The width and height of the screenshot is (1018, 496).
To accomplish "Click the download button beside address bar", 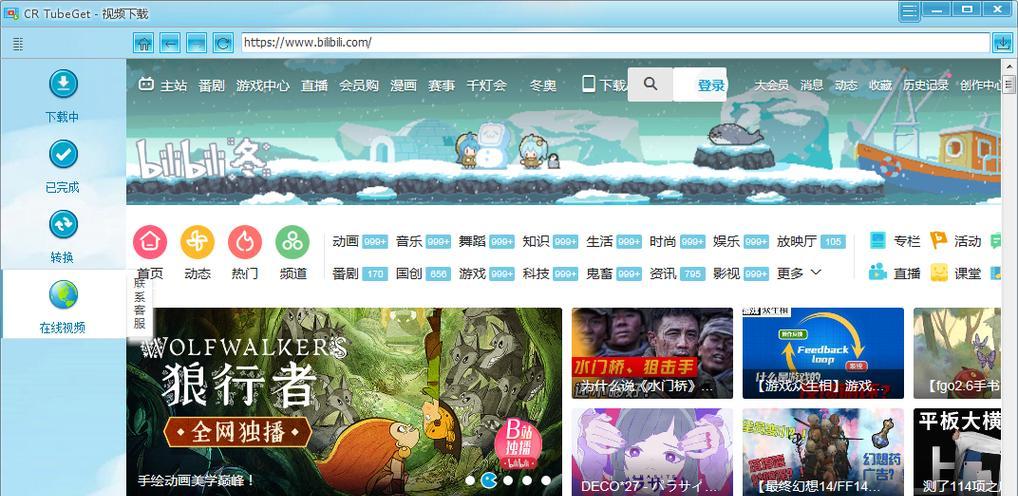I will click(1002, 43).
